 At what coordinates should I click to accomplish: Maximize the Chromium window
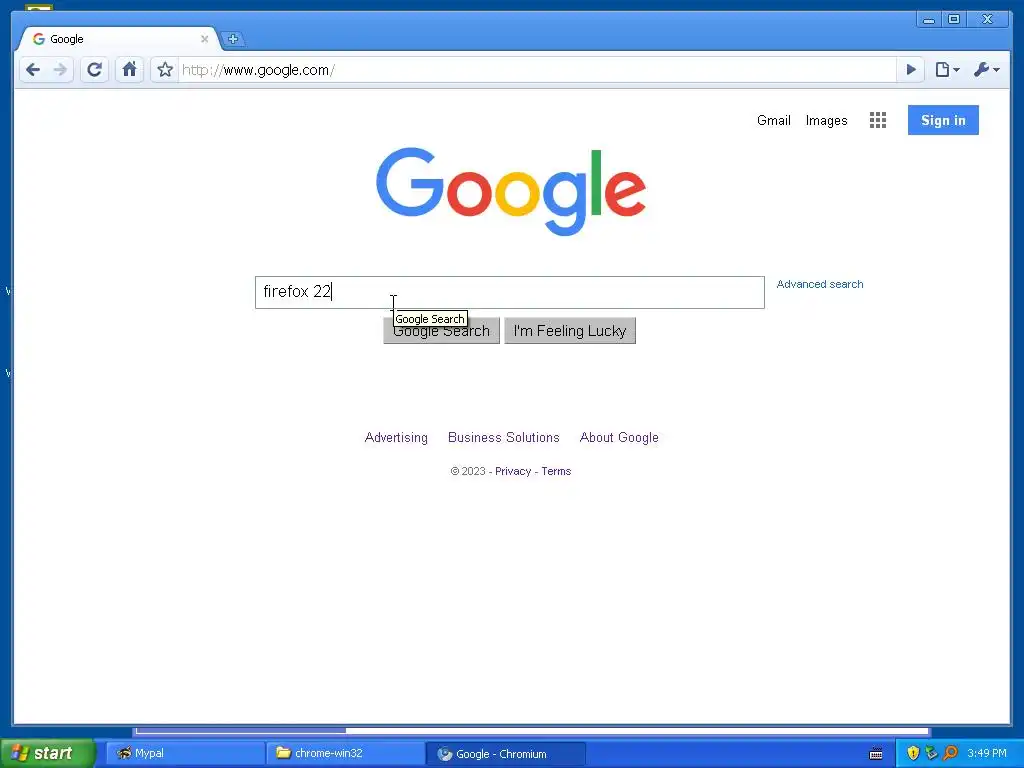click(x=953, y=20)
